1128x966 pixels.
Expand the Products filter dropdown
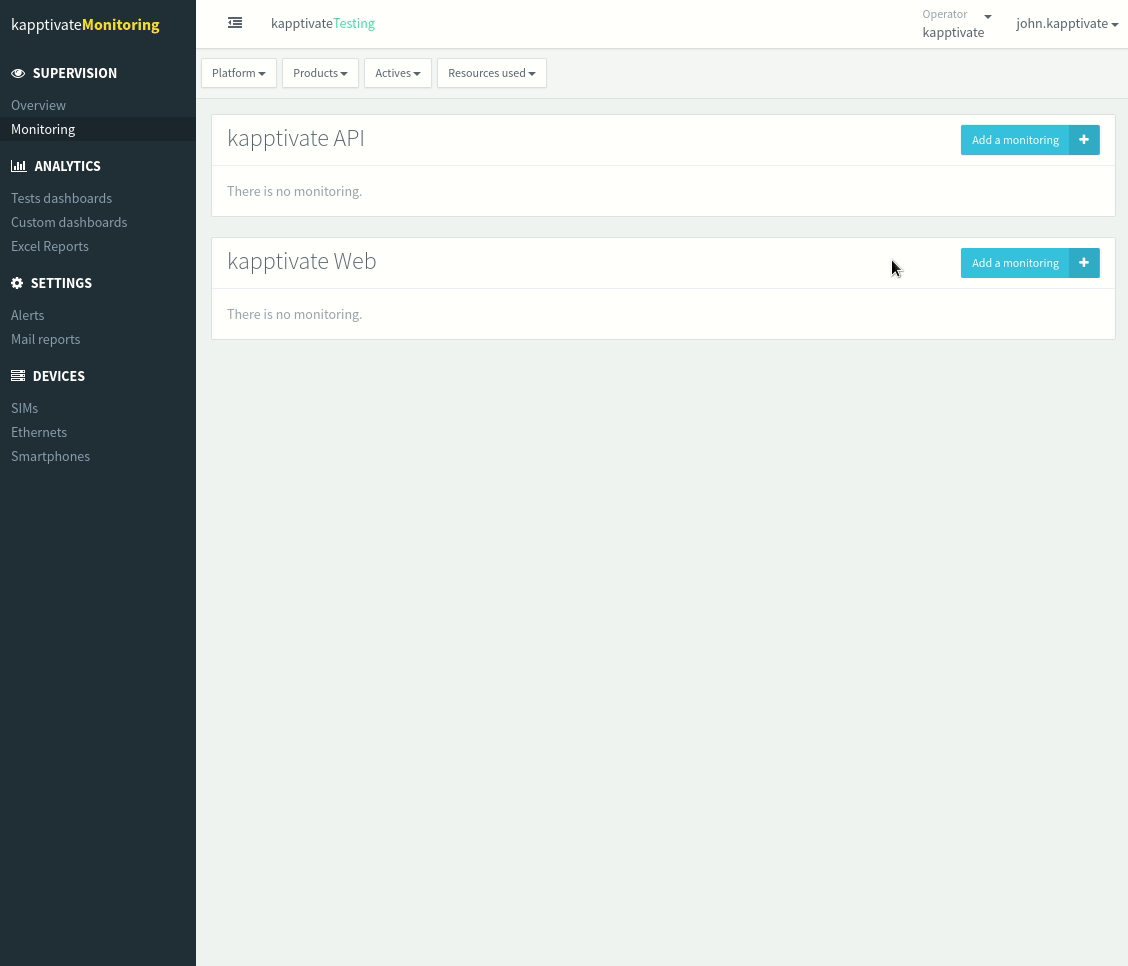[x=320, y=73]
